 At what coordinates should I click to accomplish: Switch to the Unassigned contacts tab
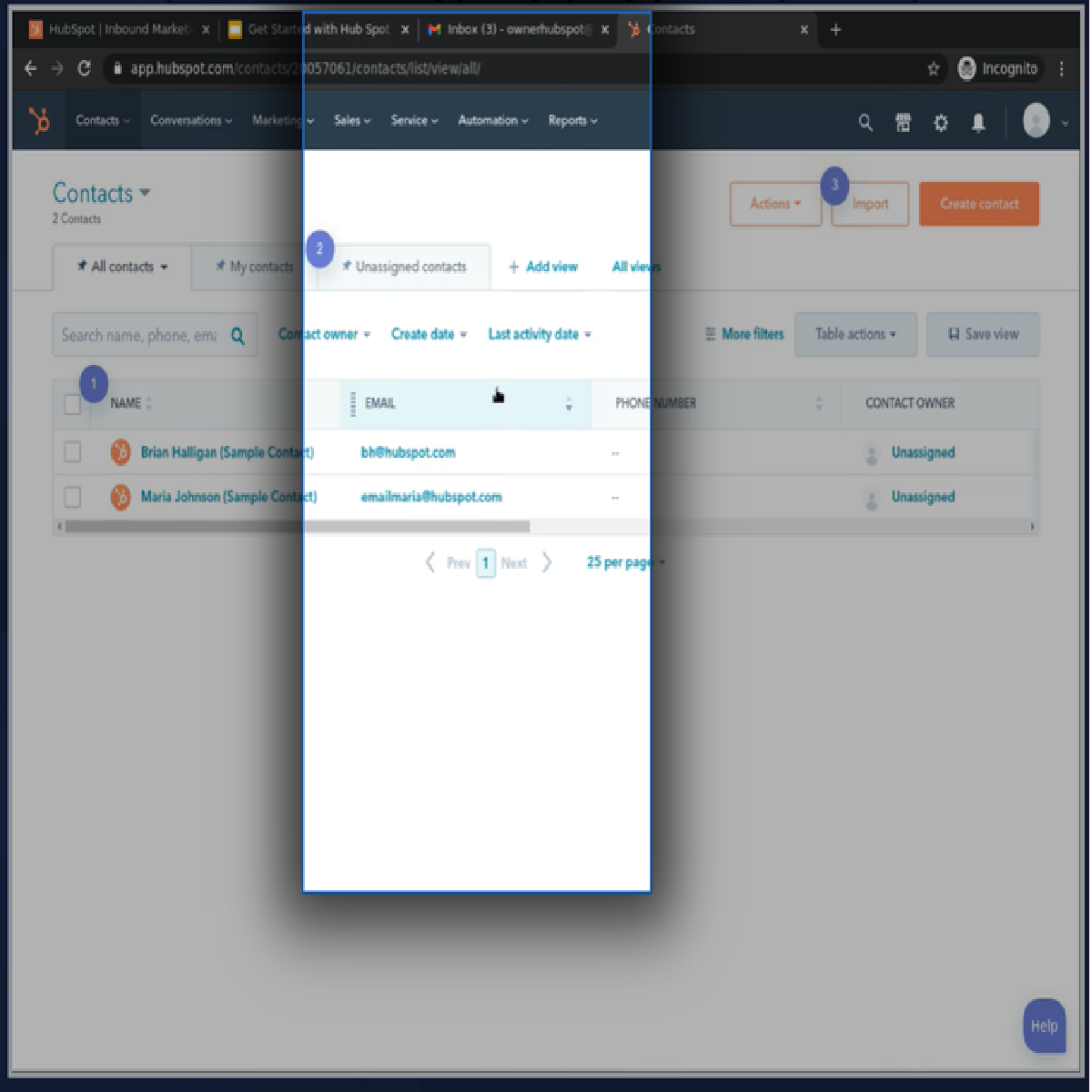[404, 267]
